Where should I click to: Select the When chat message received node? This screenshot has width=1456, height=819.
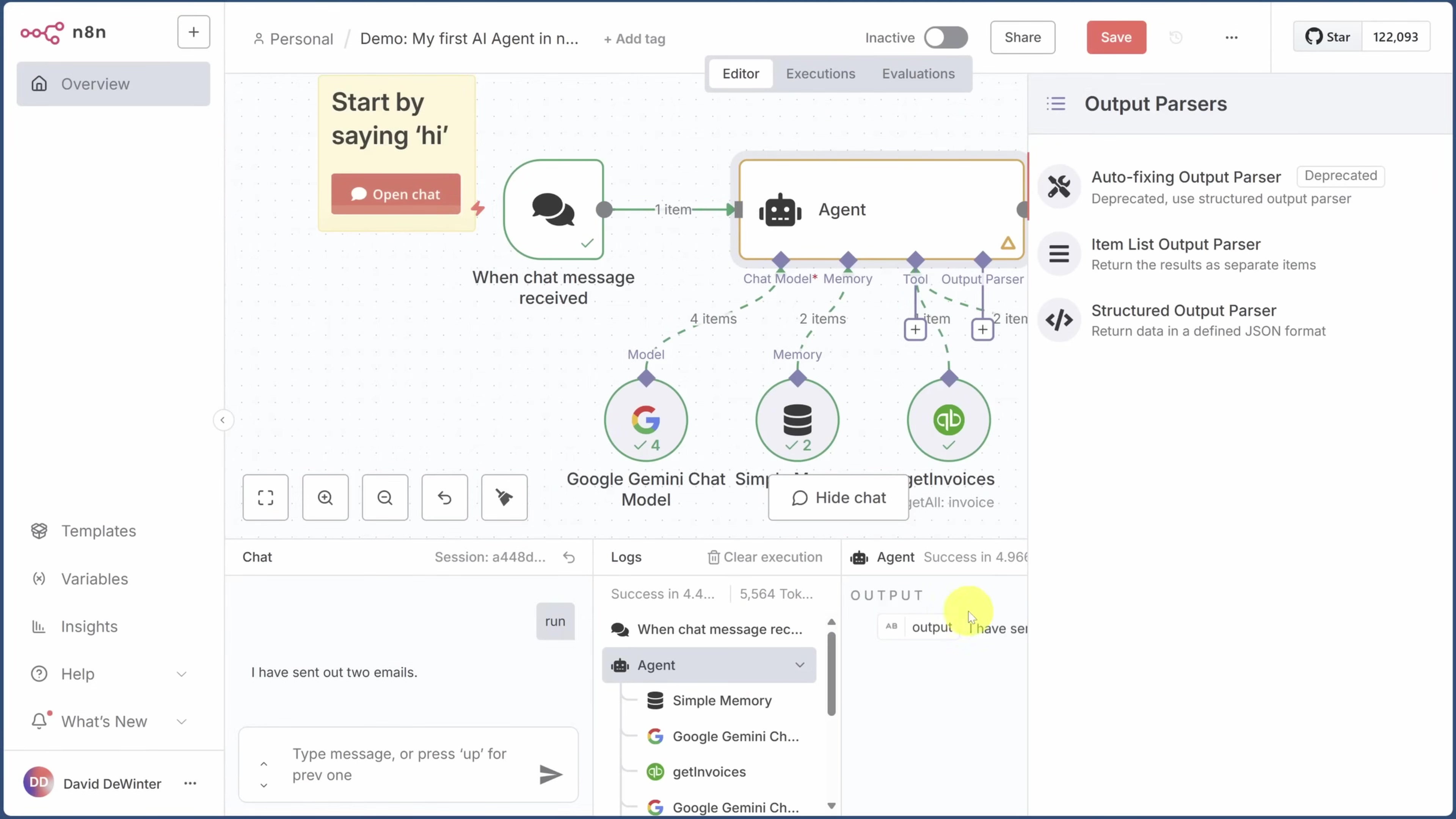coord(553,209)
